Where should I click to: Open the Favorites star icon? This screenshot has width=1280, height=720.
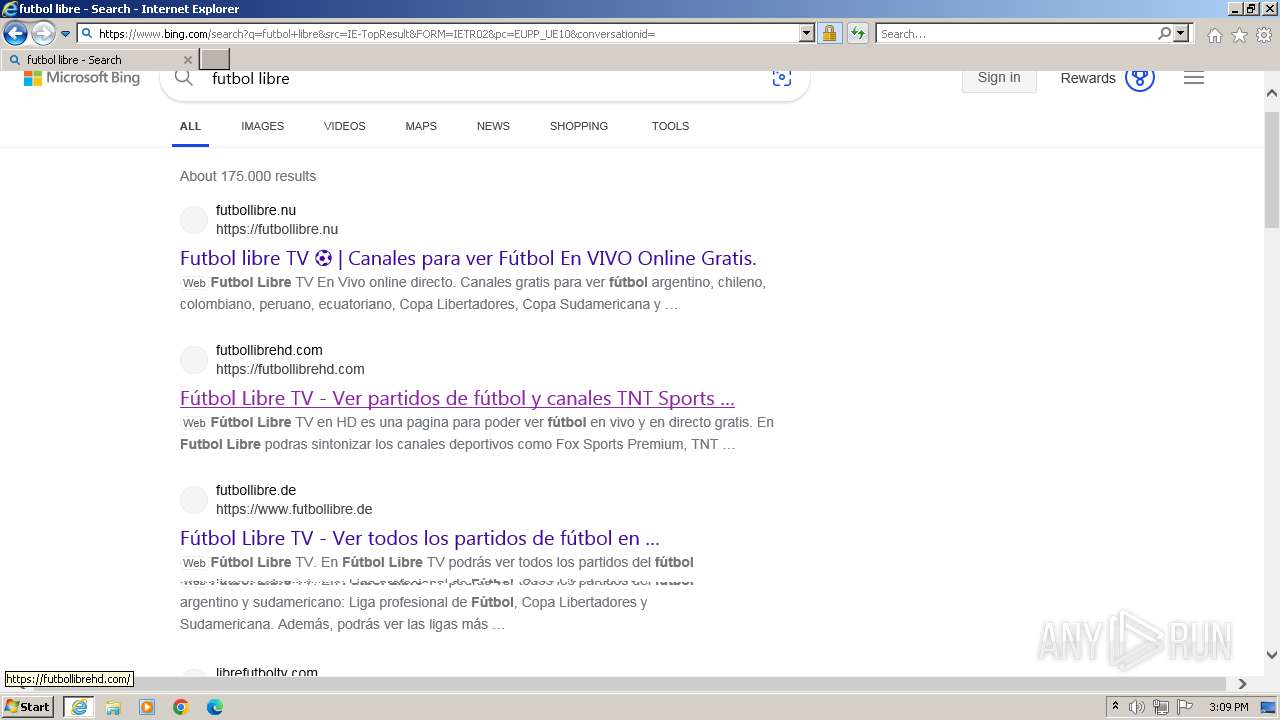click(1239, 35)
